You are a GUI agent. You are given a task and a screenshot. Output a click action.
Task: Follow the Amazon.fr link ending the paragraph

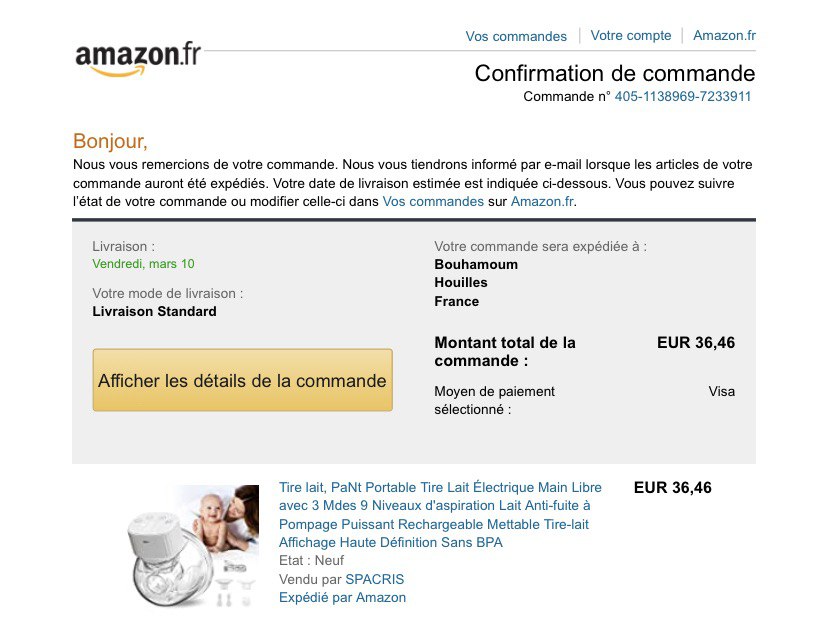tap(543, 201)
